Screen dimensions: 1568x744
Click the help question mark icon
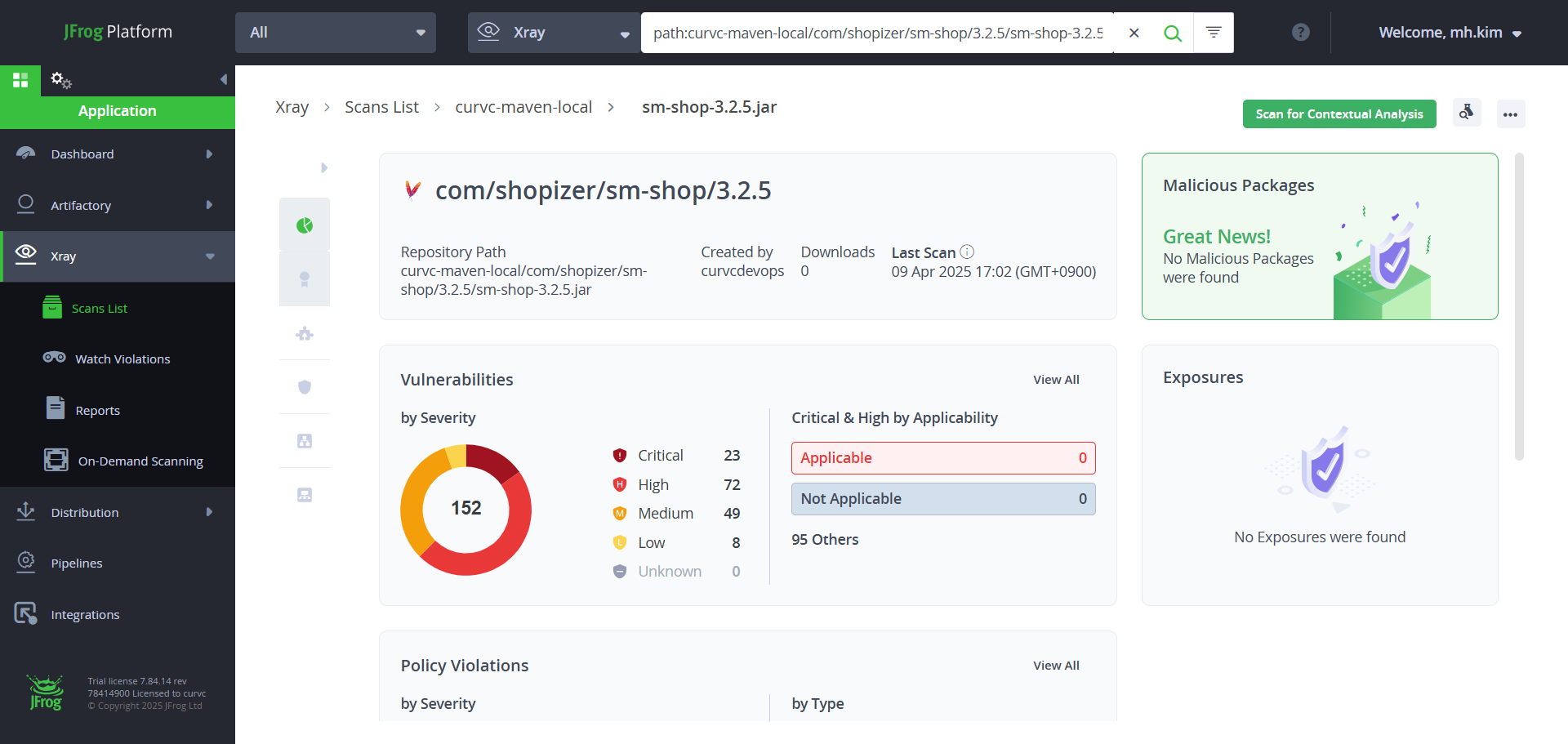1300,33
